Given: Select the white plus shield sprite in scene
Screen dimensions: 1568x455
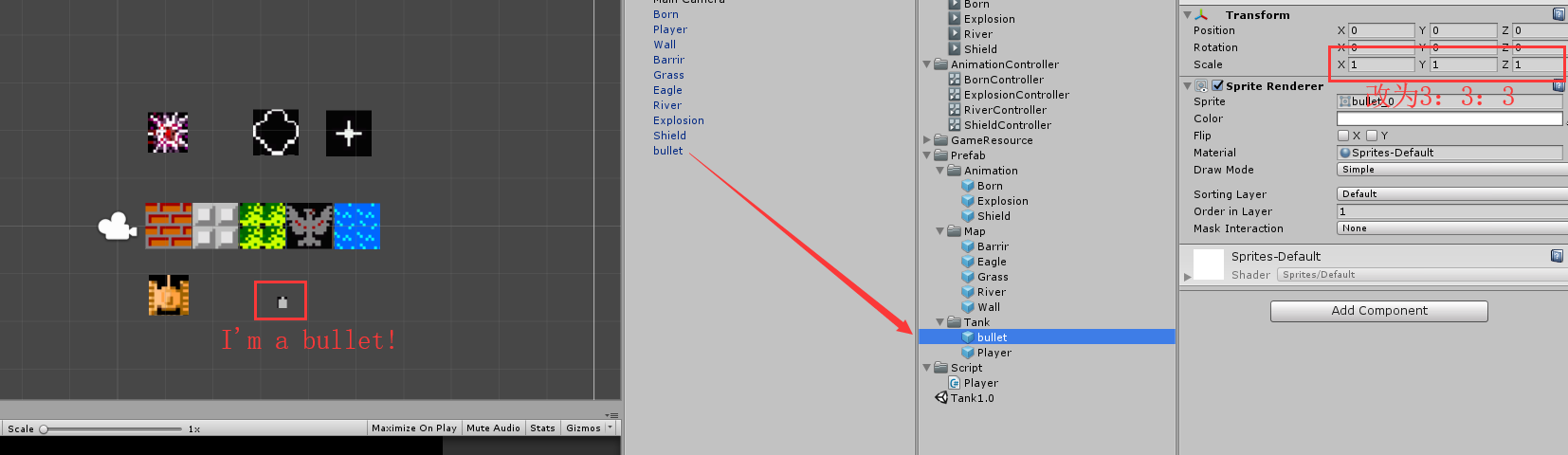Looking at the screenshot, I should point(349,133).
